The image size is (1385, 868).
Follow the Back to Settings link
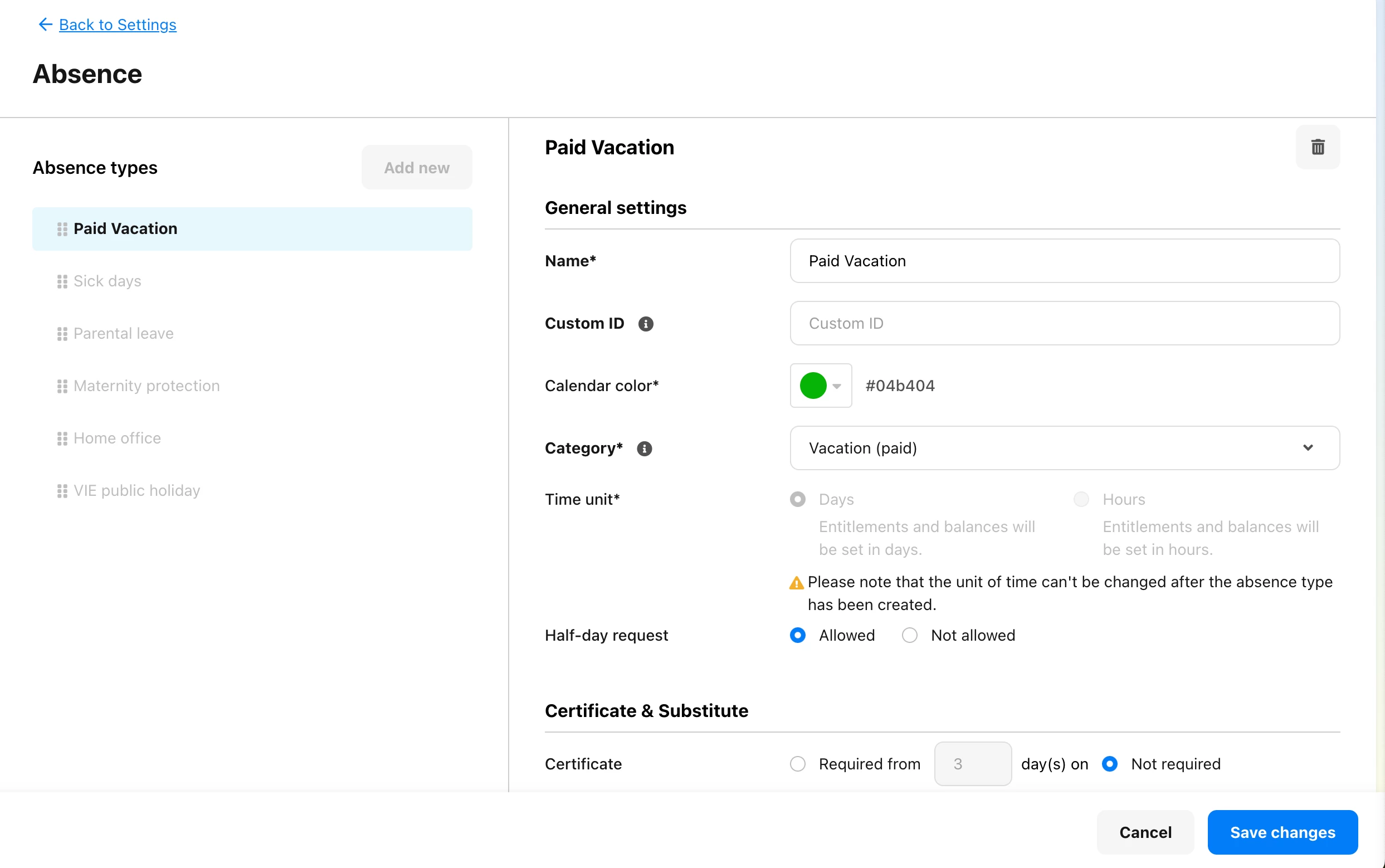point(118,25)
